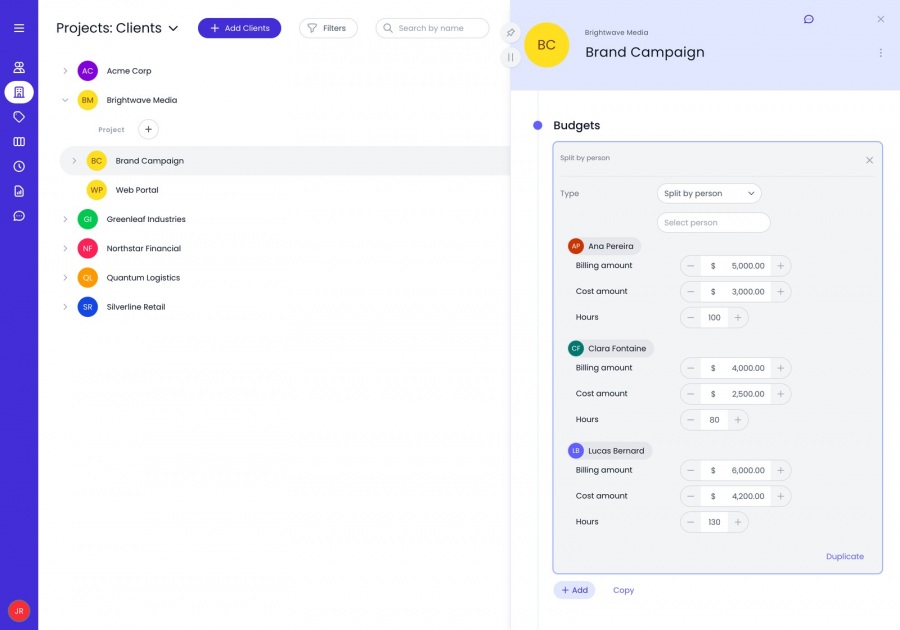The height and width of the screenshot is (630, 900).
Task: Open the reports document icon in the sidebar
Action: (19, 191)
